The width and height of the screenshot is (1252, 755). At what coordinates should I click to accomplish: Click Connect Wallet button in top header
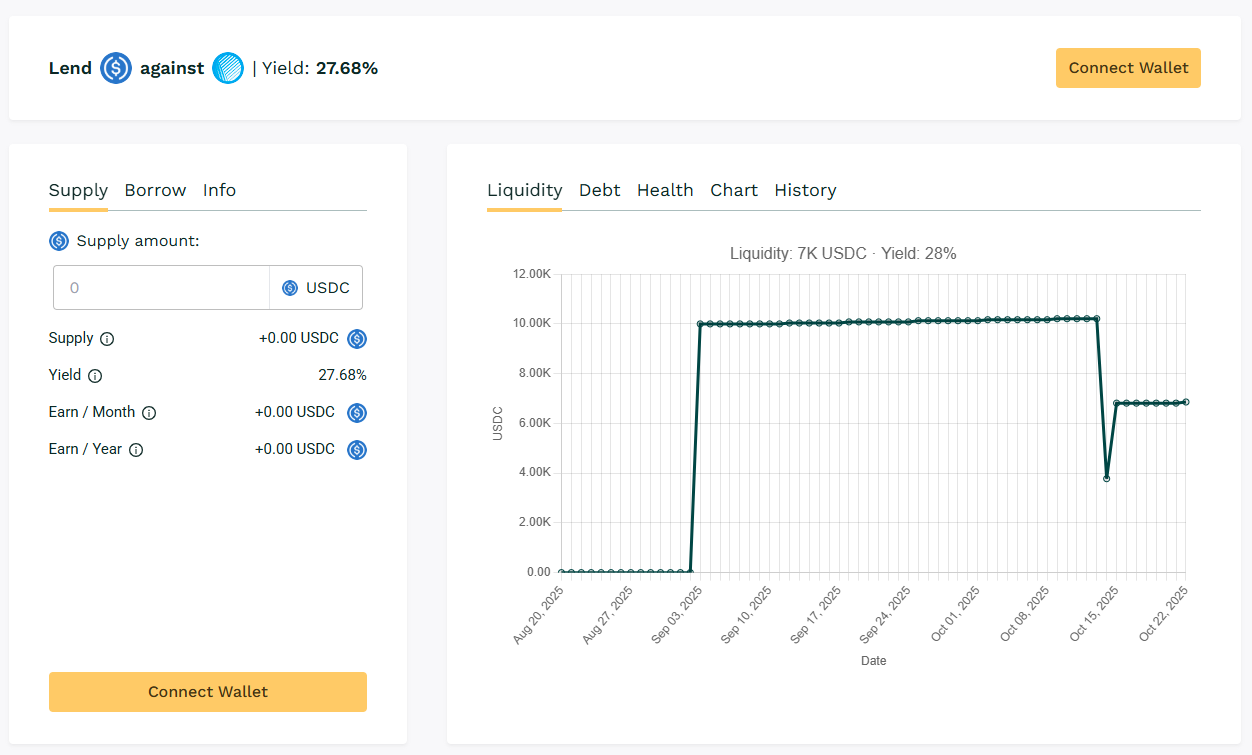1128,68
